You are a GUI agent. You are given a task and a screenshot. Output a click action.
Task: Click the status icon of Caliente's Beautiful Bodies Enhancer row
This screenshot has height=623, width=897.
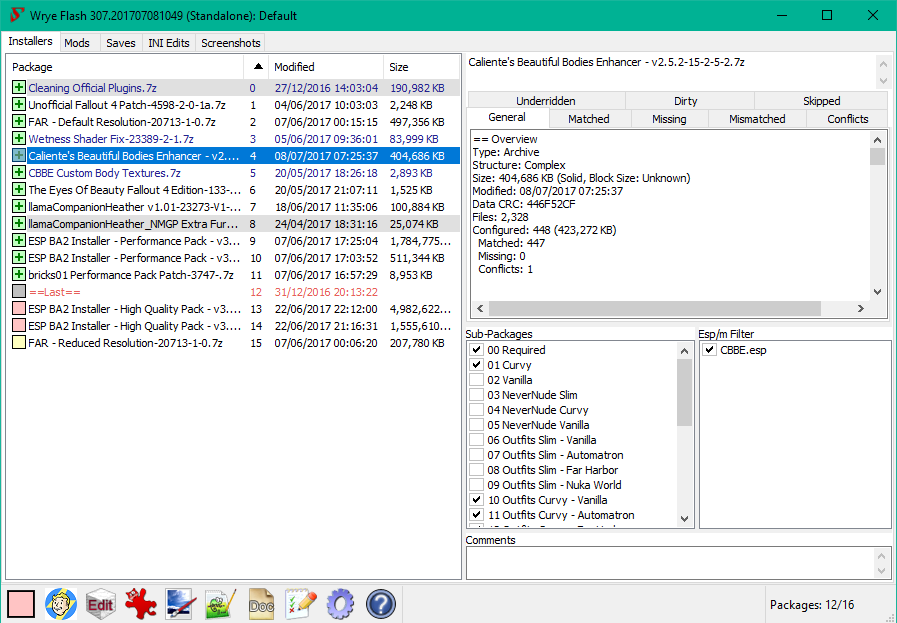click(x=19, y=156)
